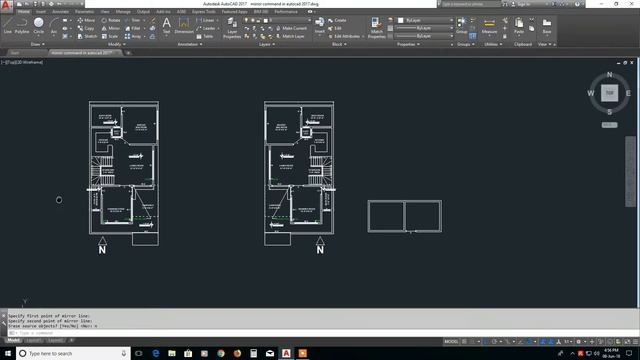Expand the Draw panel

pos(38,44)
